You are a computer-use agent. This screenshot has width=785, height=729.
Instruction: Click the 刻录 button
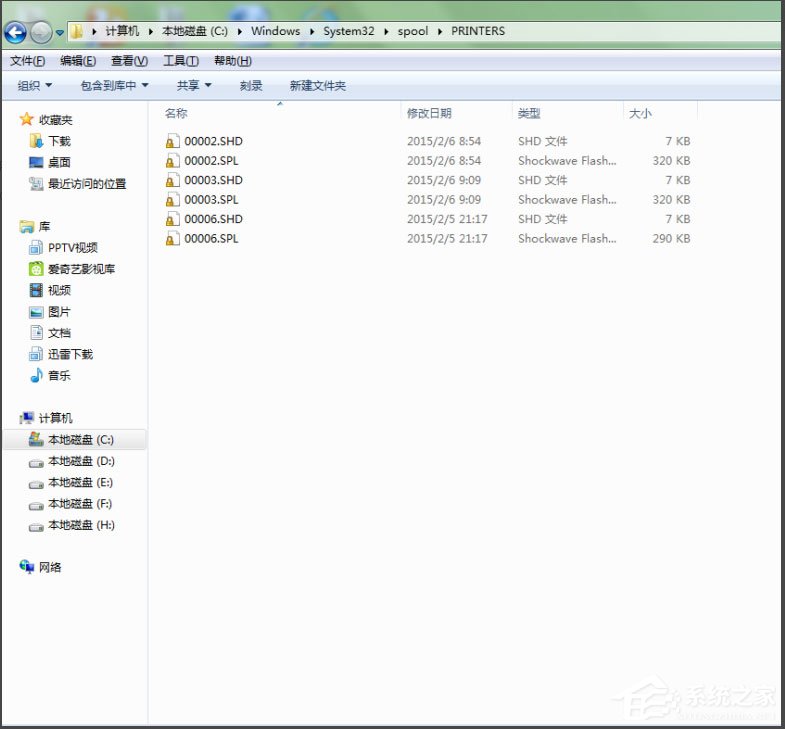251,86
